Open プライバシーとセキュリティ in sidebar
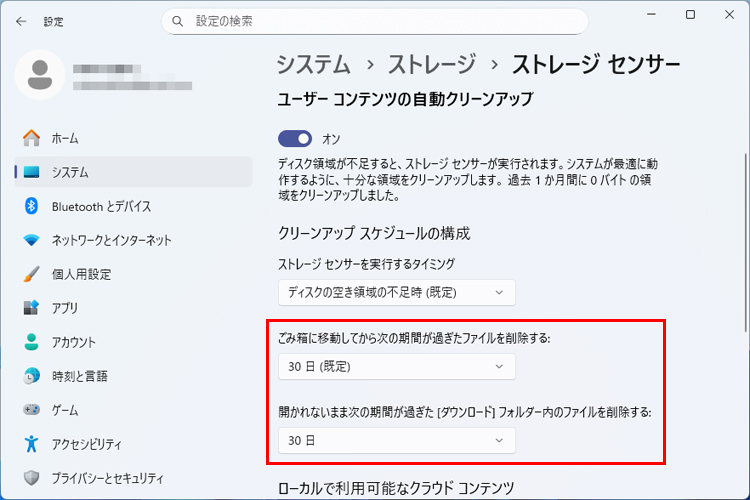Image resolution: width=750 pixels, height=500 pixels. pos(108,478)
